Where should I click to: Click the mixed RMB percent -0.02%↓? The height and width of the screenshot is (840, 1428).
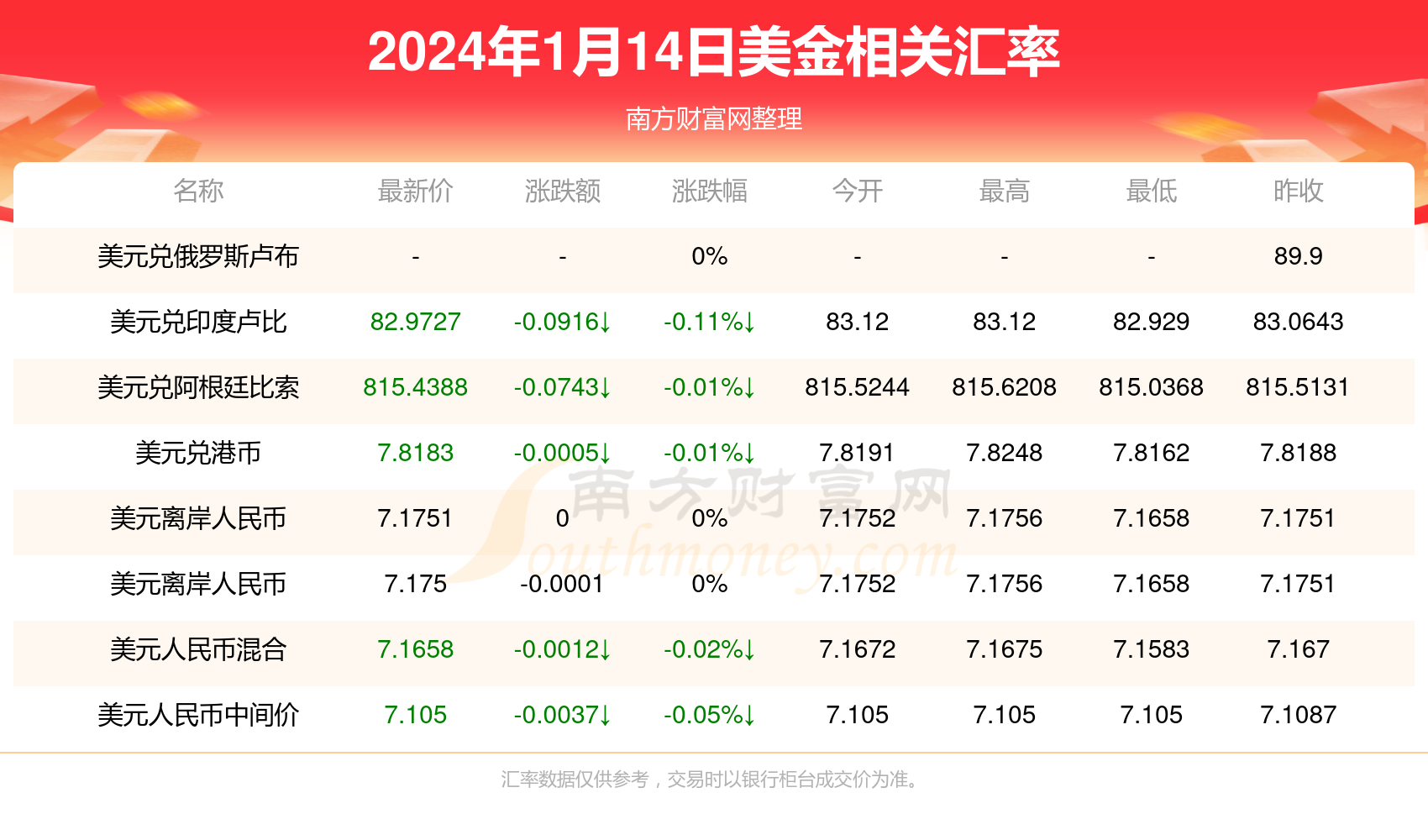(x=709, y=649)
